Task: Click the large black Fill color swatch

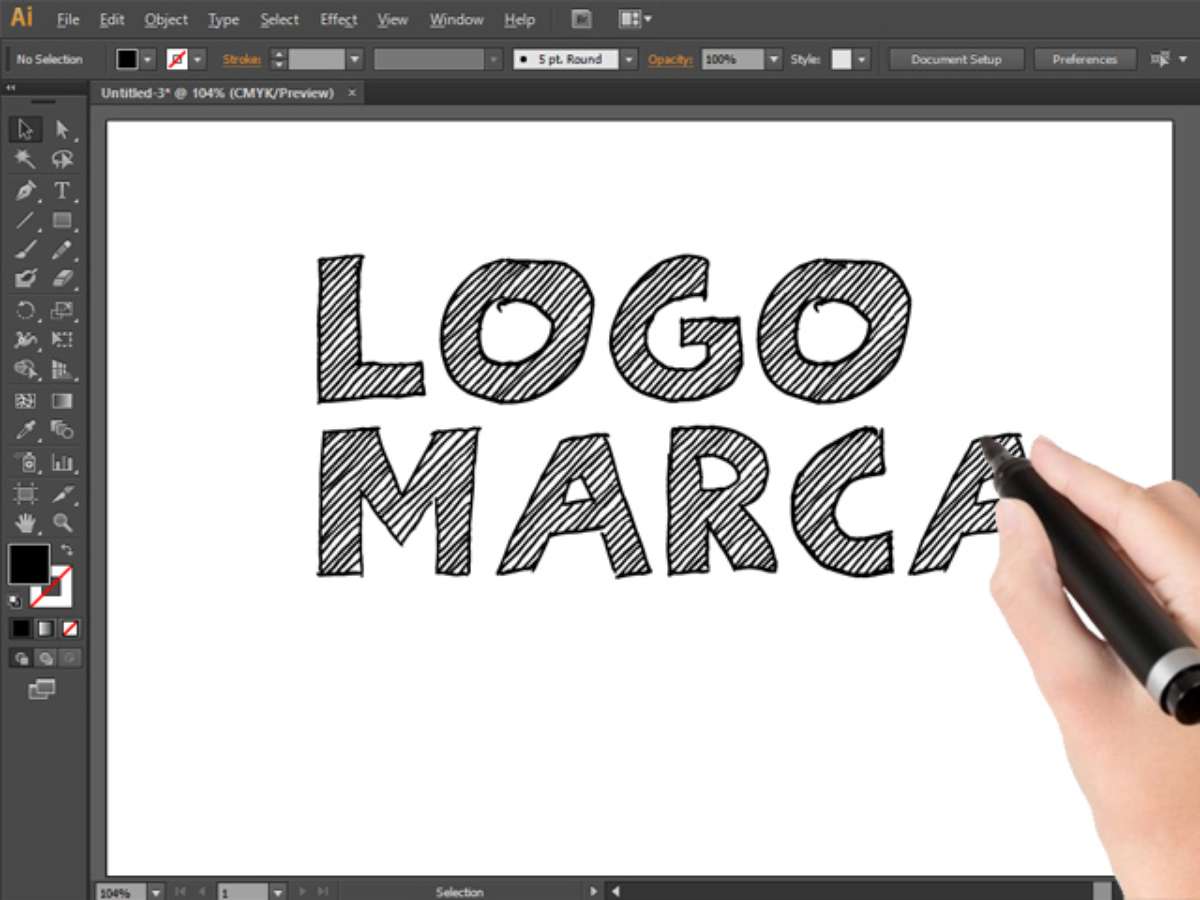Action: tap(28, 564)
